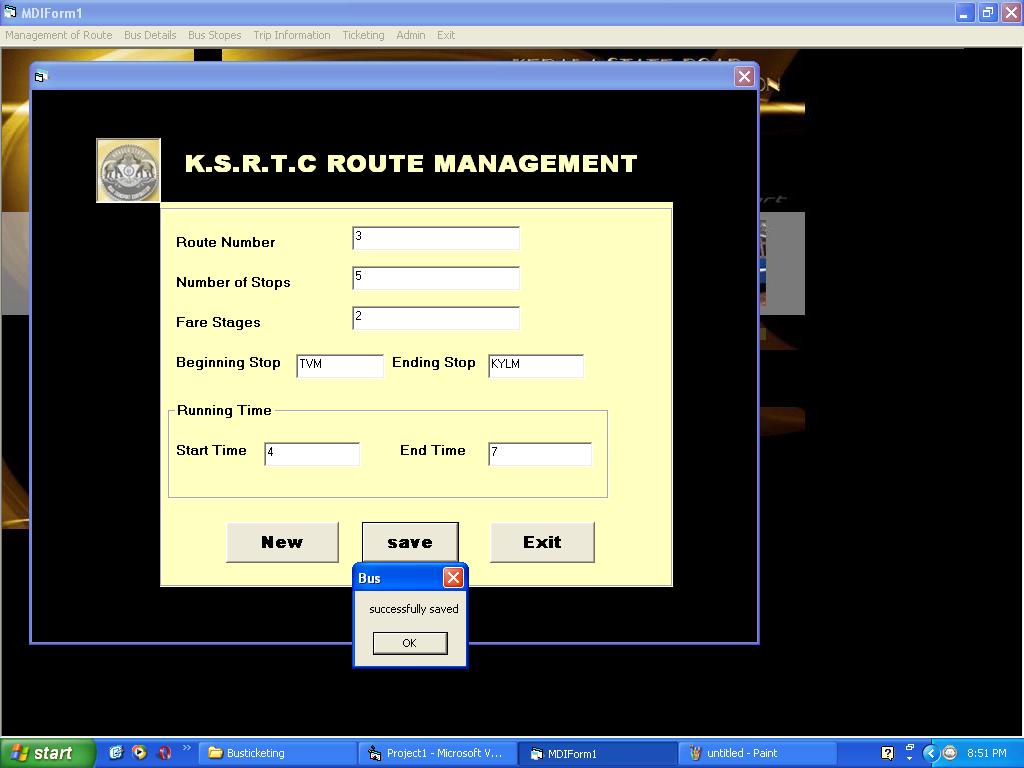Image resolution: width=1024 pixels, height=768 pixels.
Task: Click the Start Time field
Action: 312,454
